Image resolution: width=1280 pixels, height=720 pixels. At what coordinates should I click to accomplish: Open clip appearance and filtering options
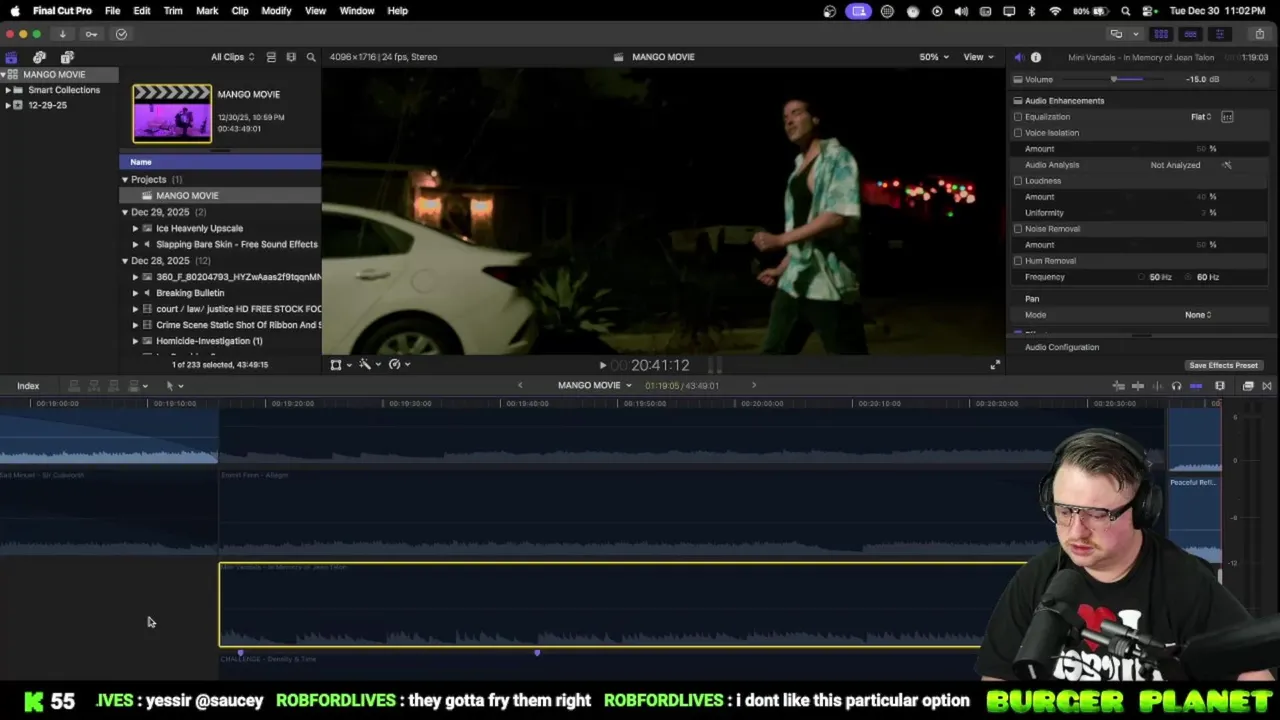[x=291, y=57]
